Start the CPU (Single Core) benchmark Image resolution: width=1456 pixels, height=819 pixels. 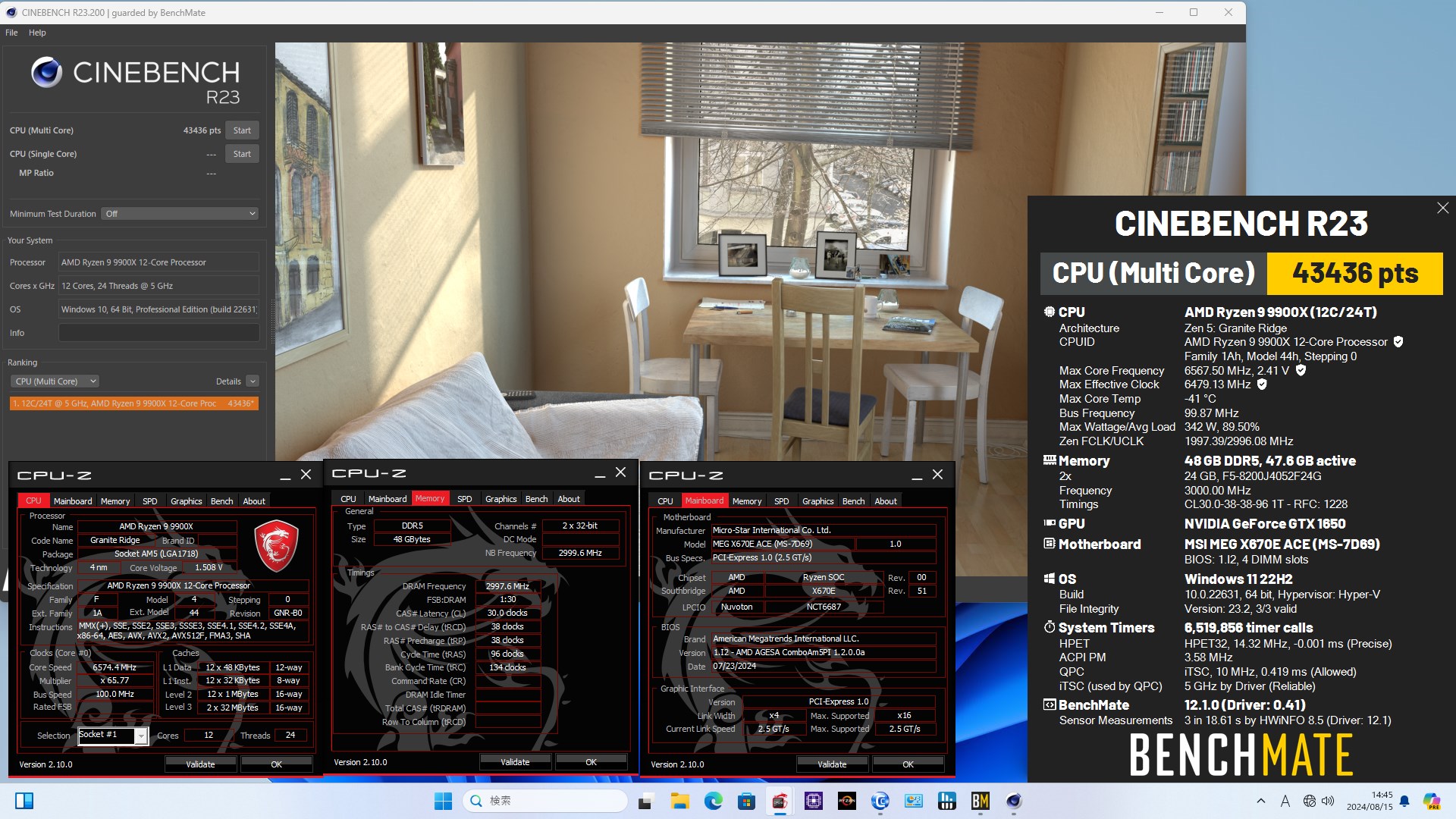[242, 154]
